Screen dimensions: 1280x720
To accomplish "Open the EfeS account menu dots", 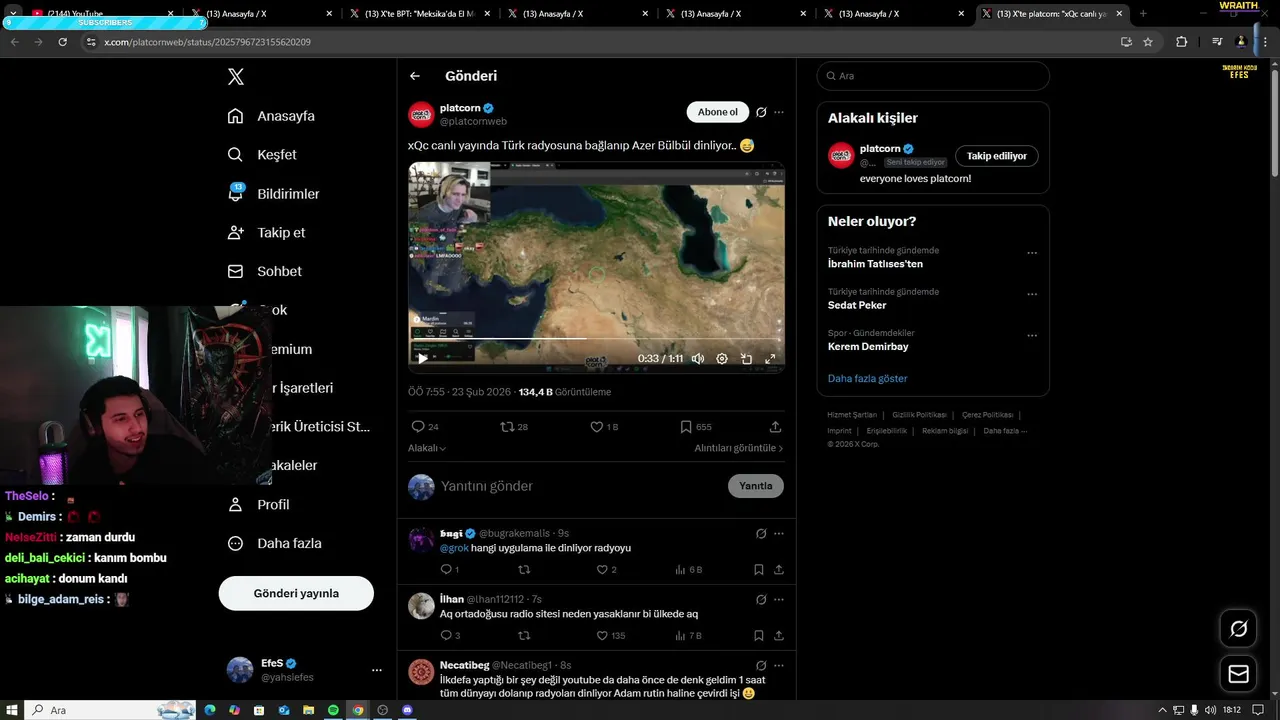I will 377,670.
